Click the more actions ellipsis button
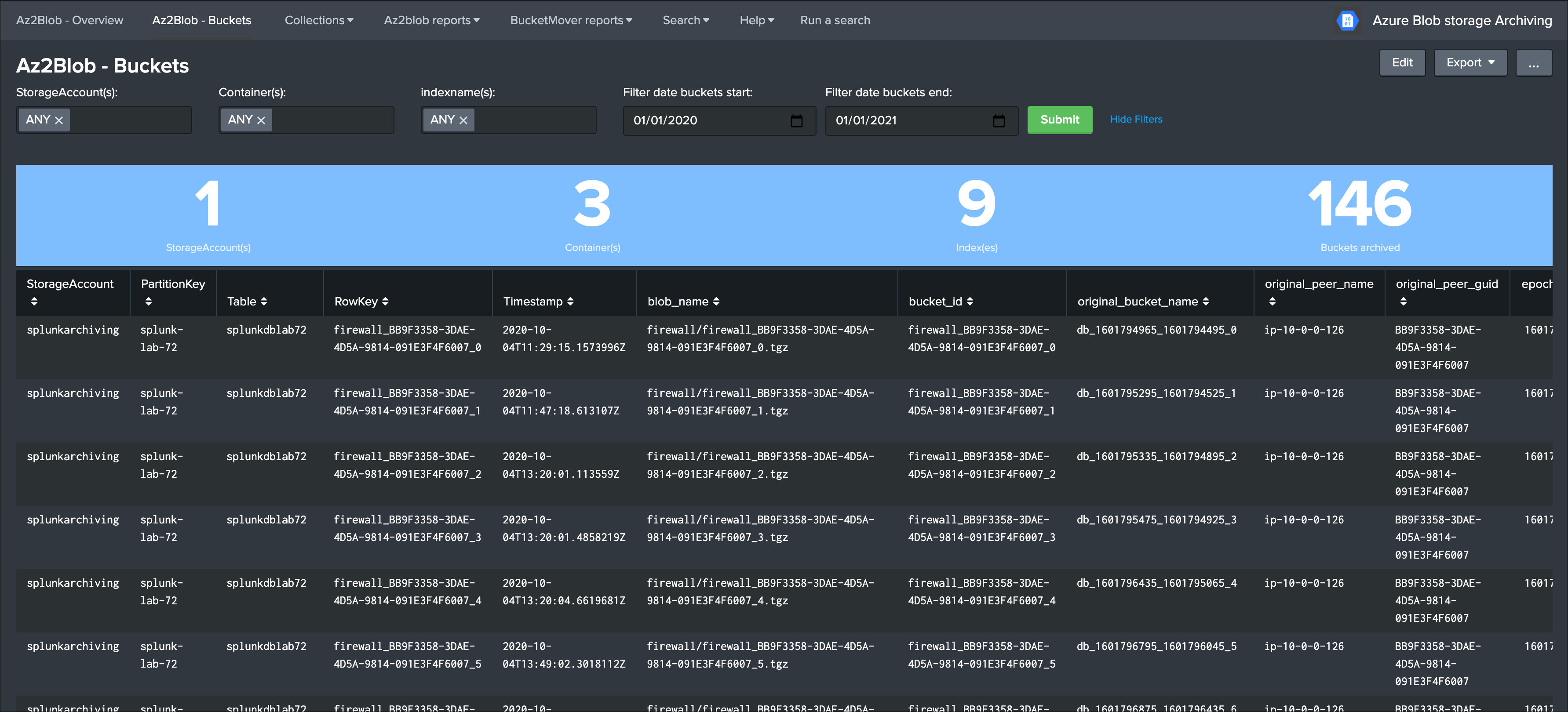1568x712 pixels. (x=1534, y=62)
